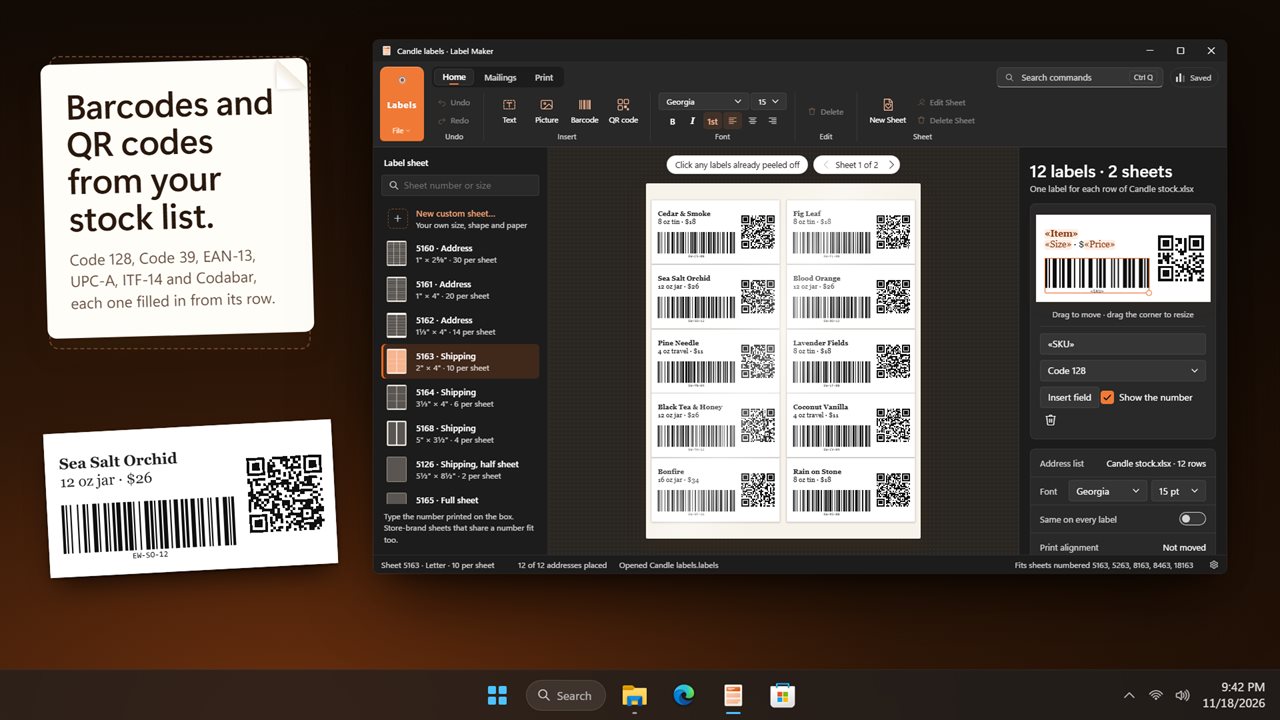Click the Insert field button

pyautogui.click(x=1069, y=397)
